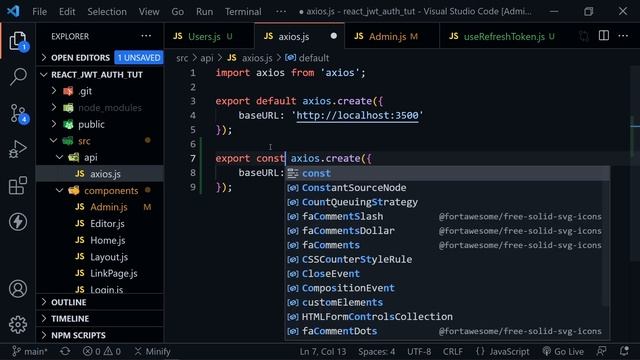
Task: Click Minify in the status bar
Action: pos(152,351)
